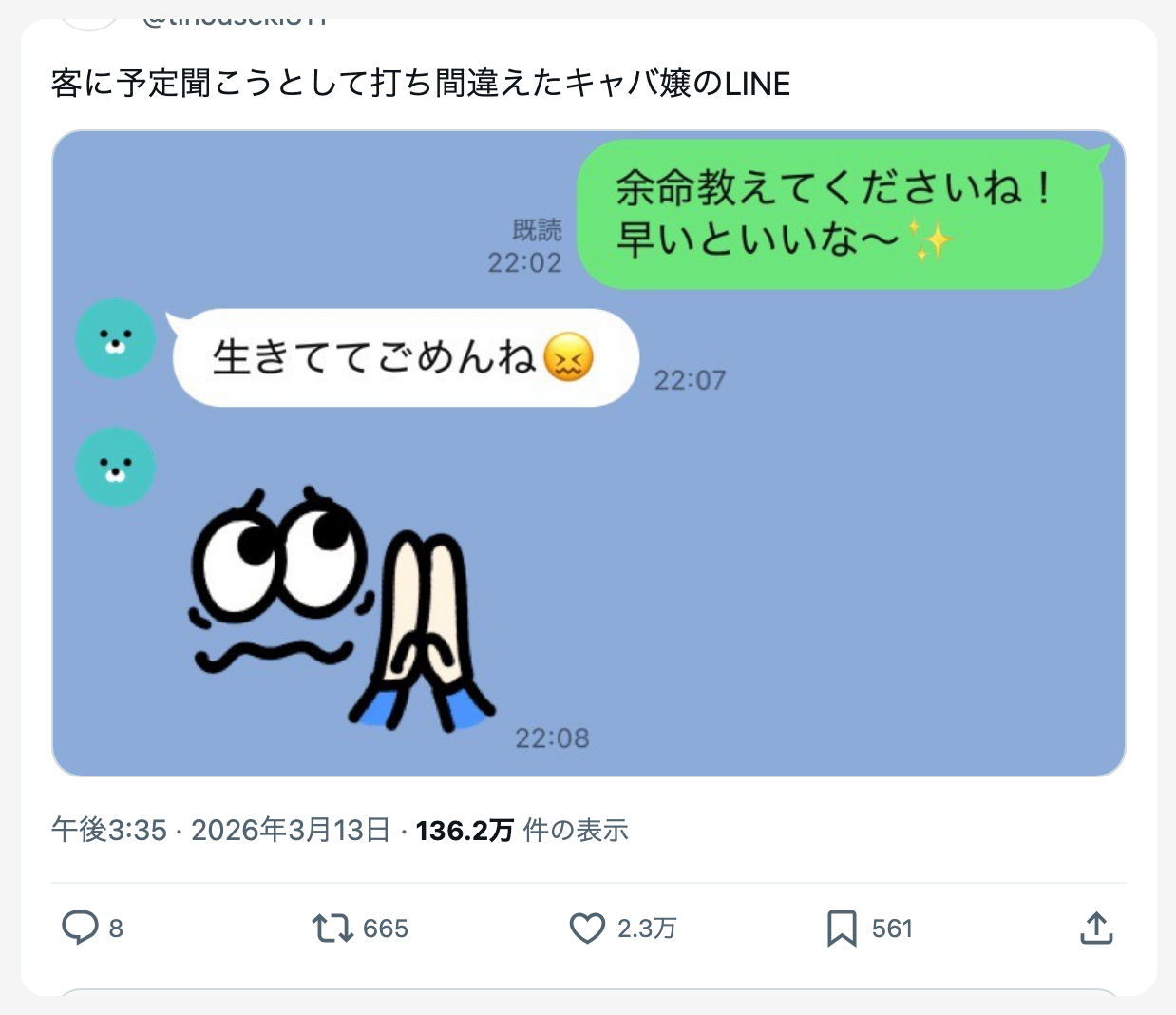
Task: Check who bookmarked by clicking 561
Action: [x=891, y=929]
